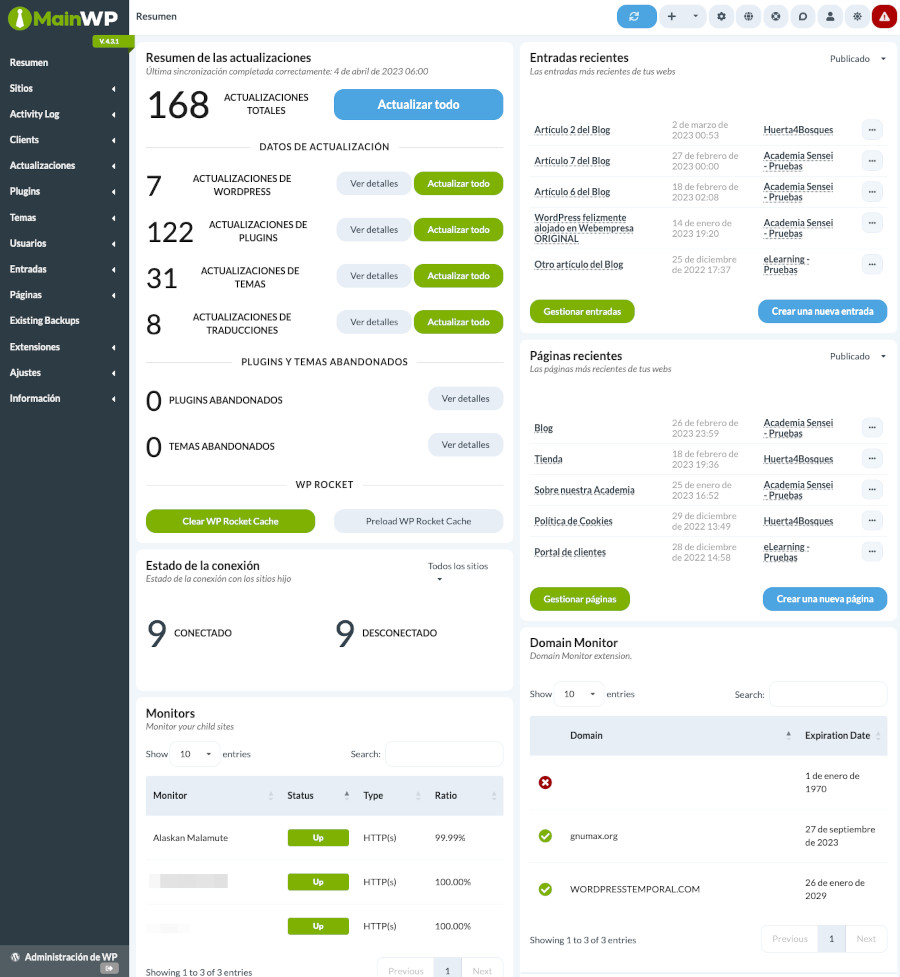
Task: Click the Administración de WP WordPress icon
Action: pos(16,957)
